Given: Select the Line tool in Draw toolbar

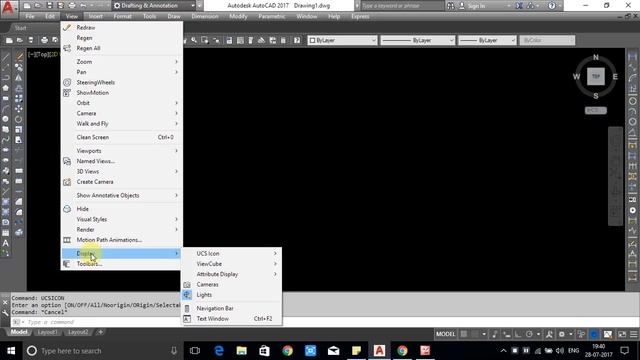Looking at the screenshot, I should [x=6, y=57].
